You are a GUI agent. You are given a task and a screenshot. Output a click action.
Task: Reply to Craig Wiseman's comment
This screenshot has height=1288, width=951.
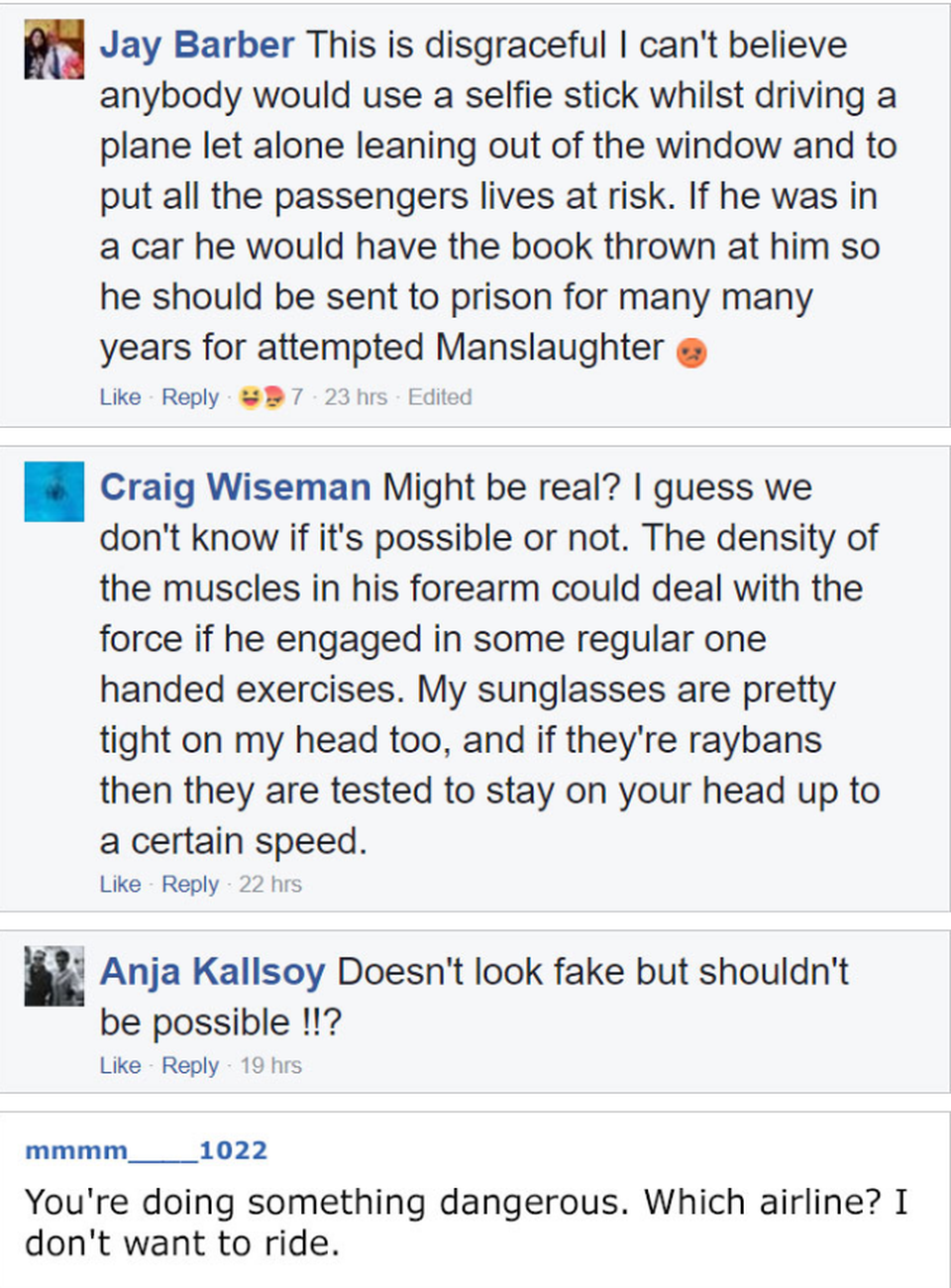click(189, 884)
